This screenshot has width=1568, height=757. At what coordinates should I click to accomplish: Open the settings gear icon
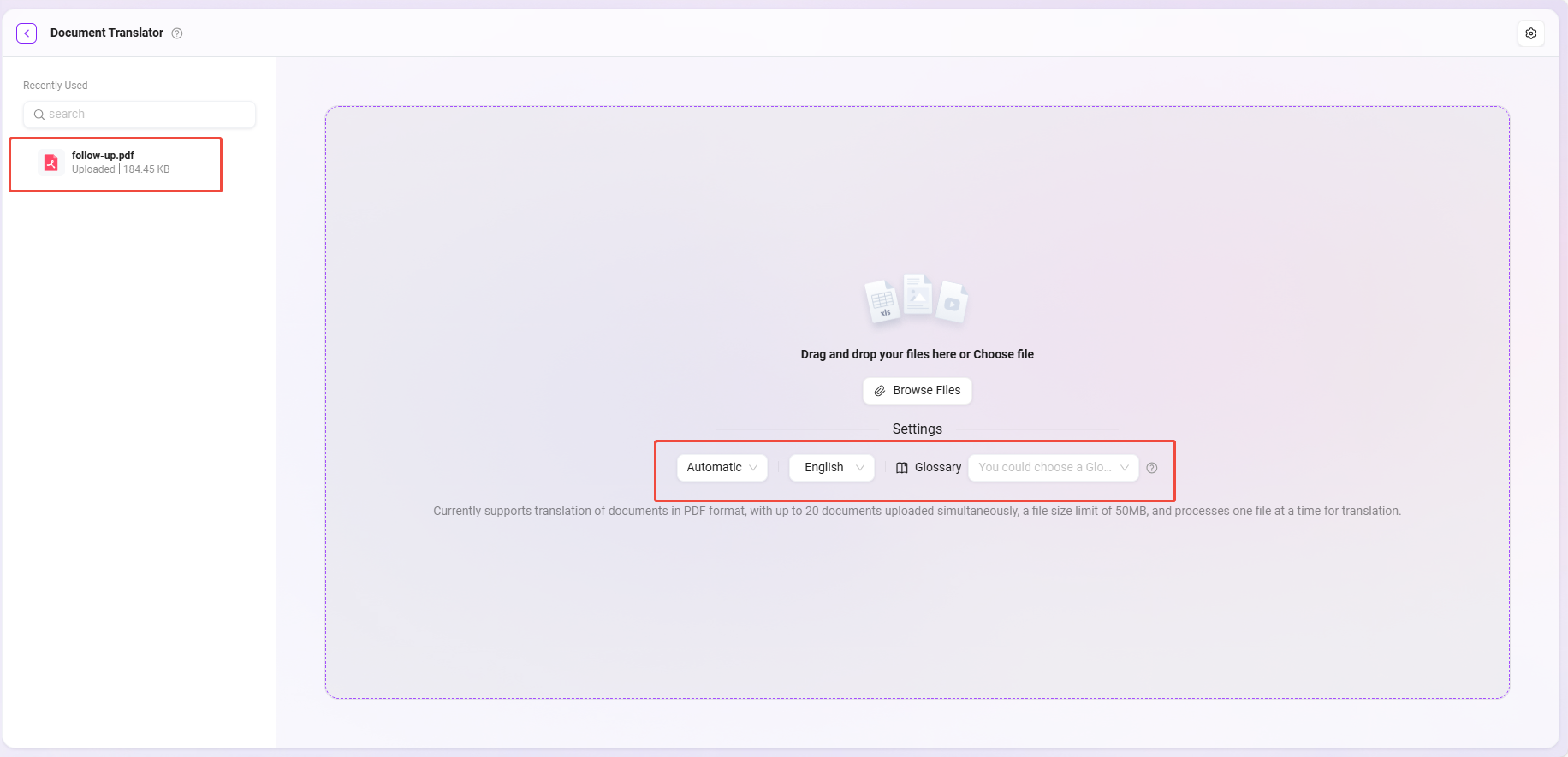[x=1530, y=33]
